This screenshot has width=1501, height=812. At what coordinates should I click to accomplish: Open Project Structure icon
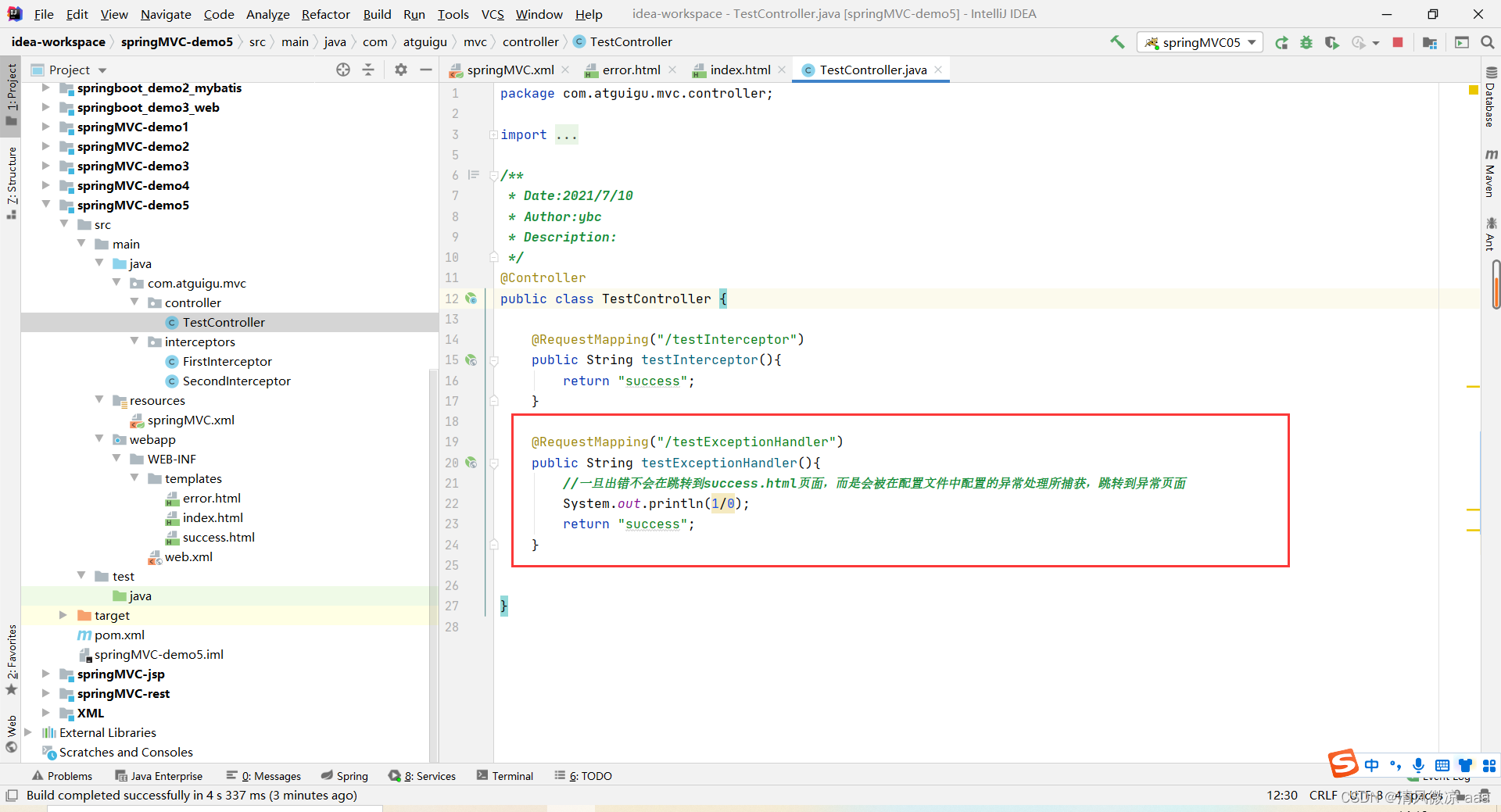tap(1430, 42)
